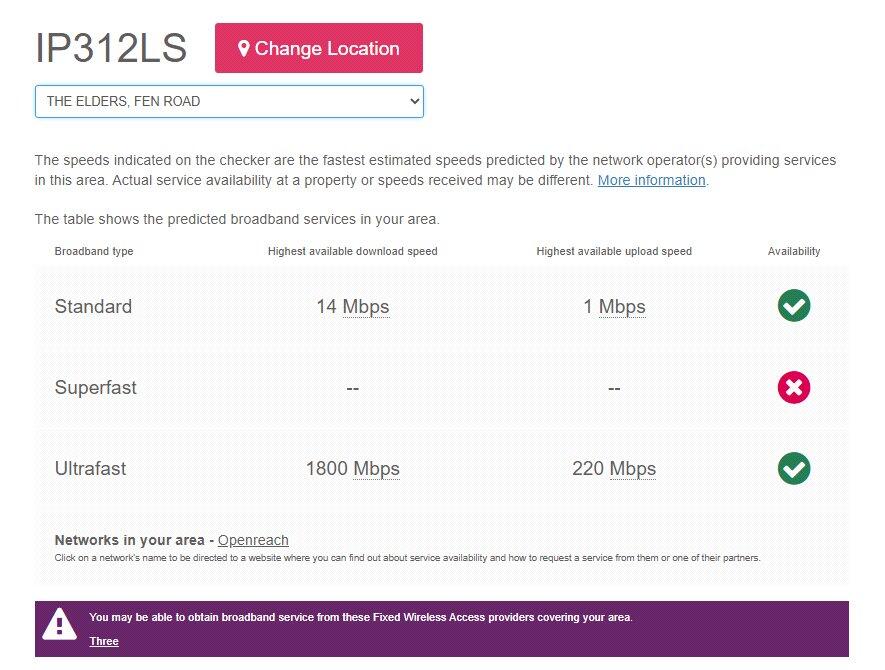This screenshot has height=670, width=885.
Task: Click the map pin icon in Change Location
Action: (243, 48)
